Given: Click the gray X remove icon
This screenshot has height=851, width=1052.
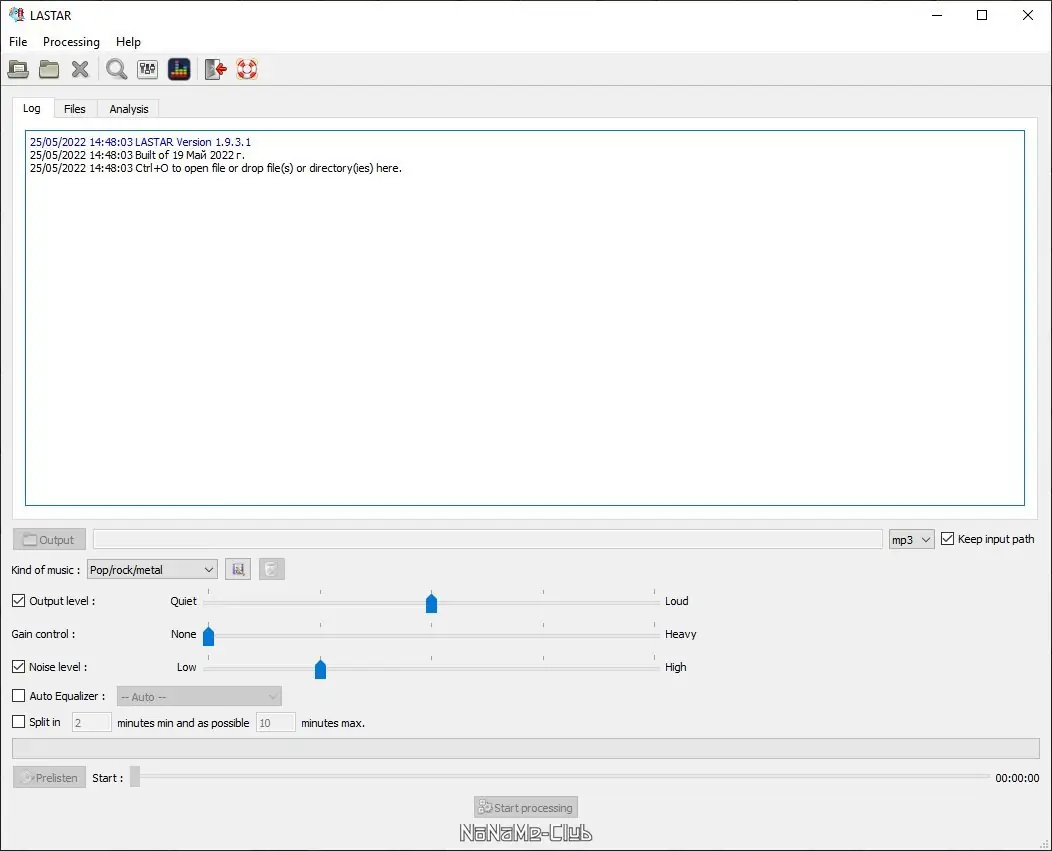Looking at the screenshot, I should (80, 69).
